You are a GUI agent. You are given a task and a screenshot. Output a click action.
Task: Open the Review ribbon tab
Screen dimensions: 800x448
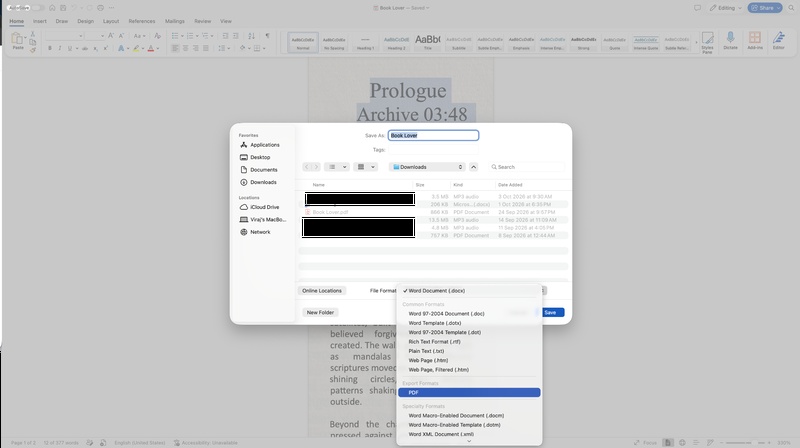click(203, 21)
